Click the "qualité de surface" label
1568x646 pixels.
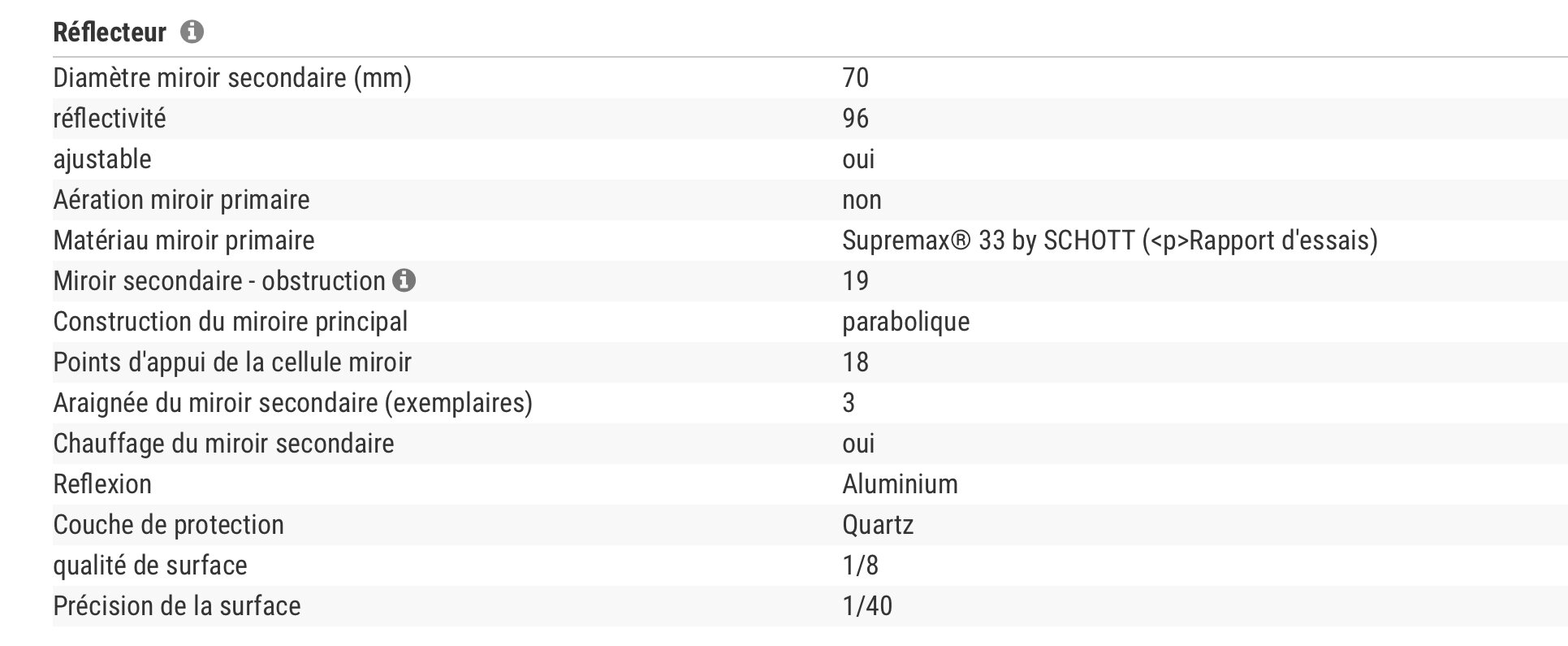(x=150, y=566)
